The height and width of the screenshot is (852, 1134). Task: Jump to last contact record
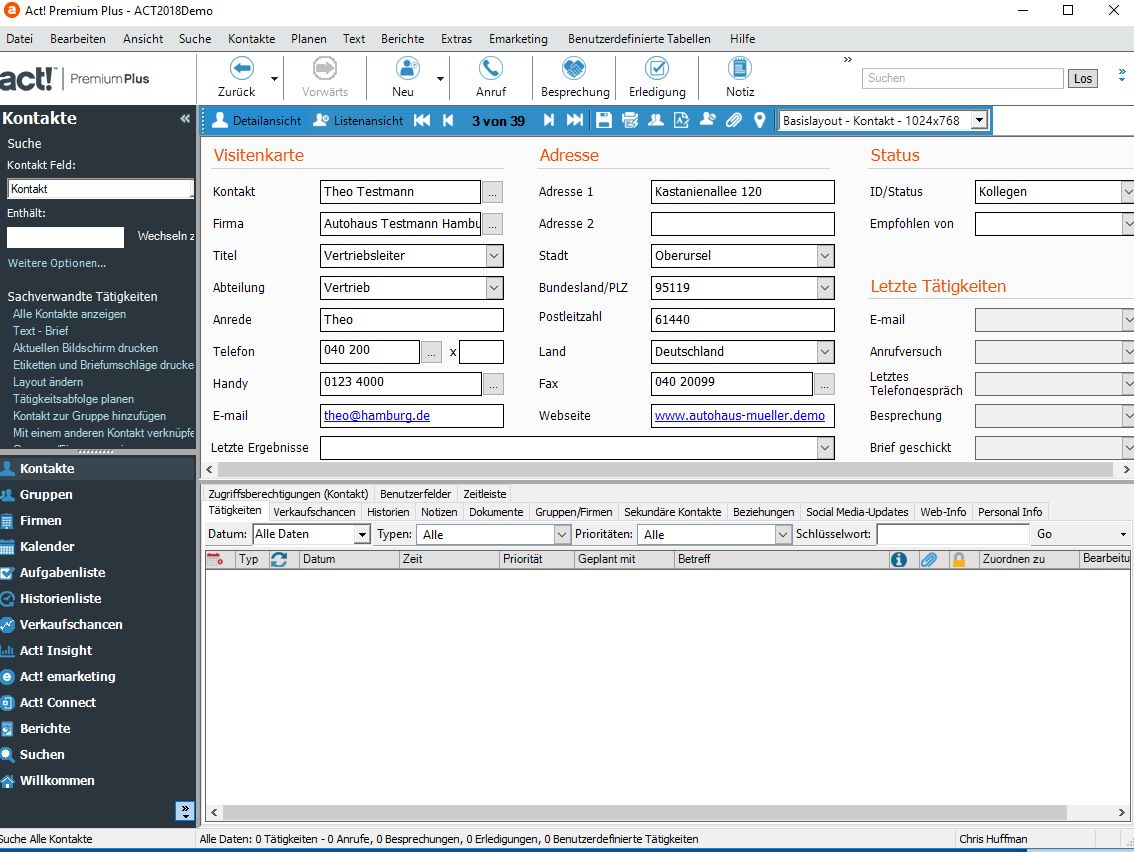pyautogui.click(x=575, y=121)
